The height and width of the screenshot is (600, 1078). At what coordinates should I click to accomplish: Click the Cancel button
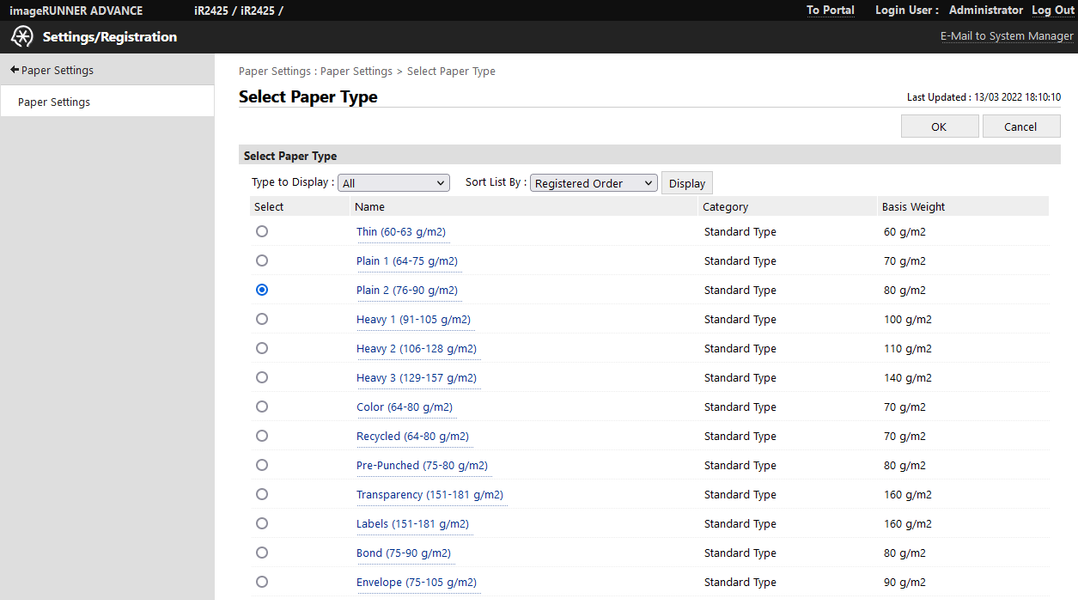click(1020, 127)
